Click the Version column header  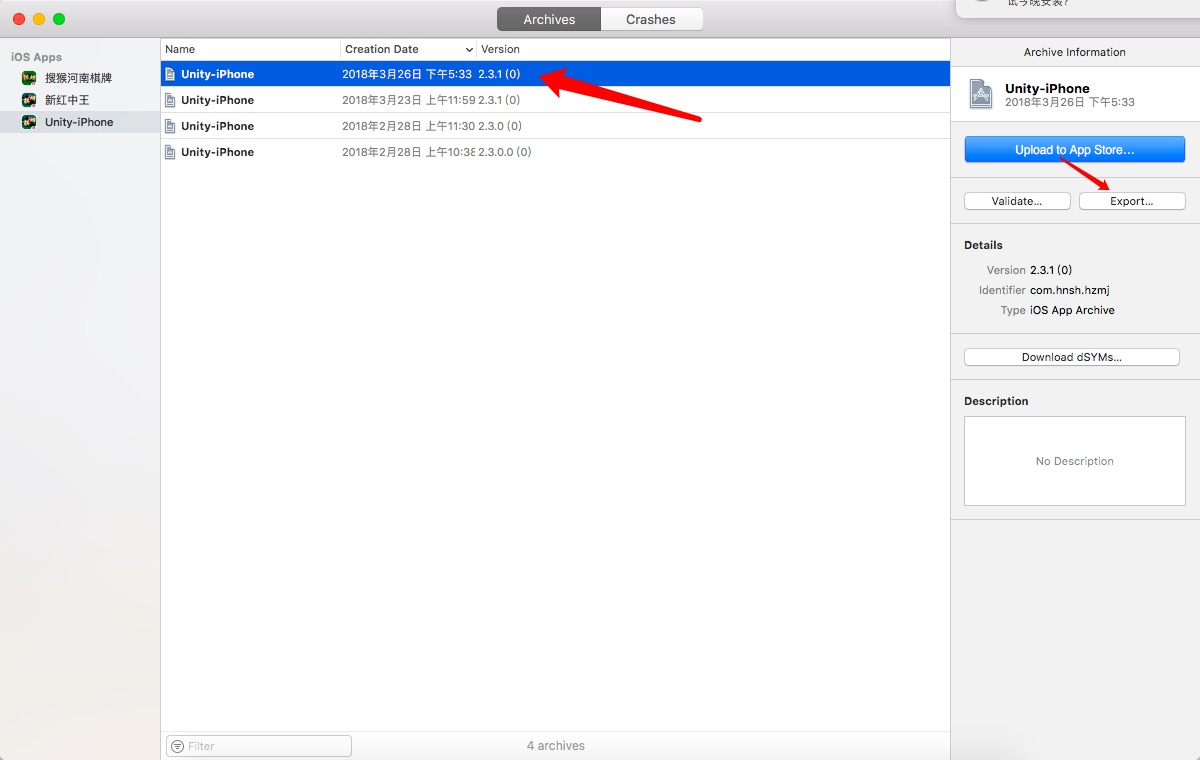(x=500, y=49)
